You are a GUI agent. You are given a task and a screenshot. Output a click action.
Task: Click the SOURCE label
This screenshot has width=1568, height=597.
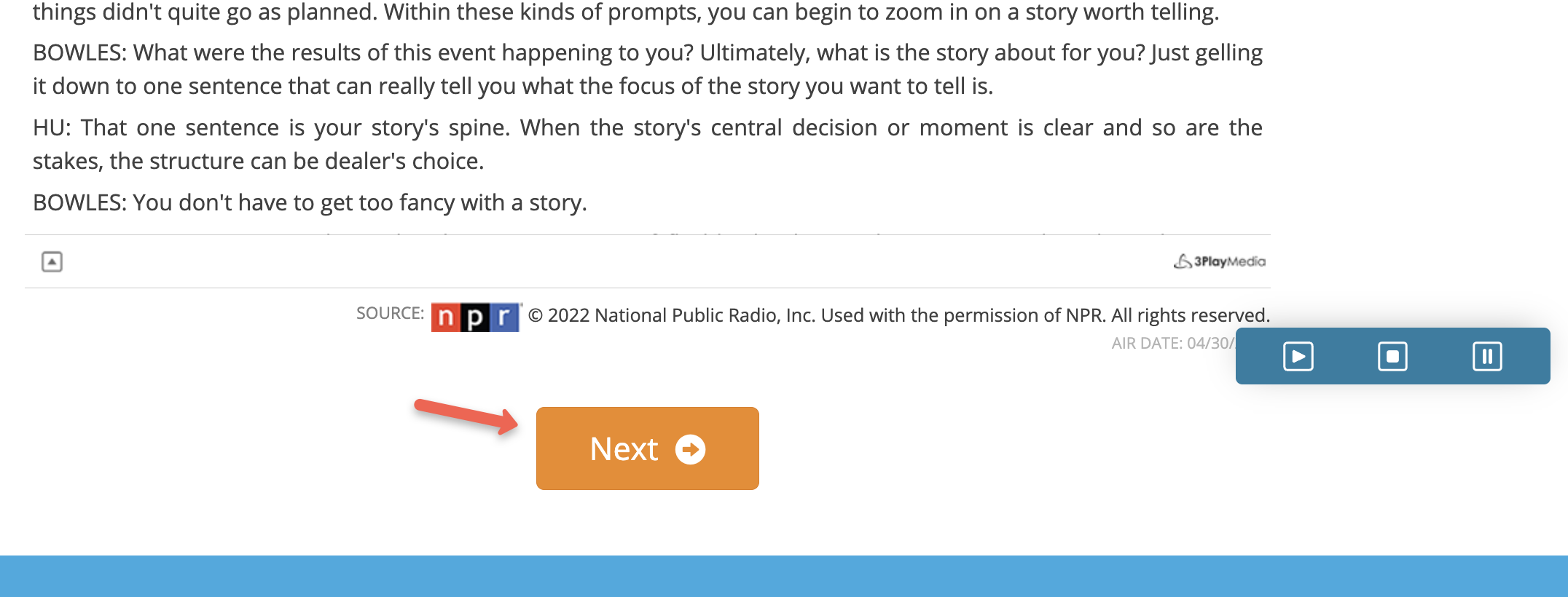coord(390,313)
